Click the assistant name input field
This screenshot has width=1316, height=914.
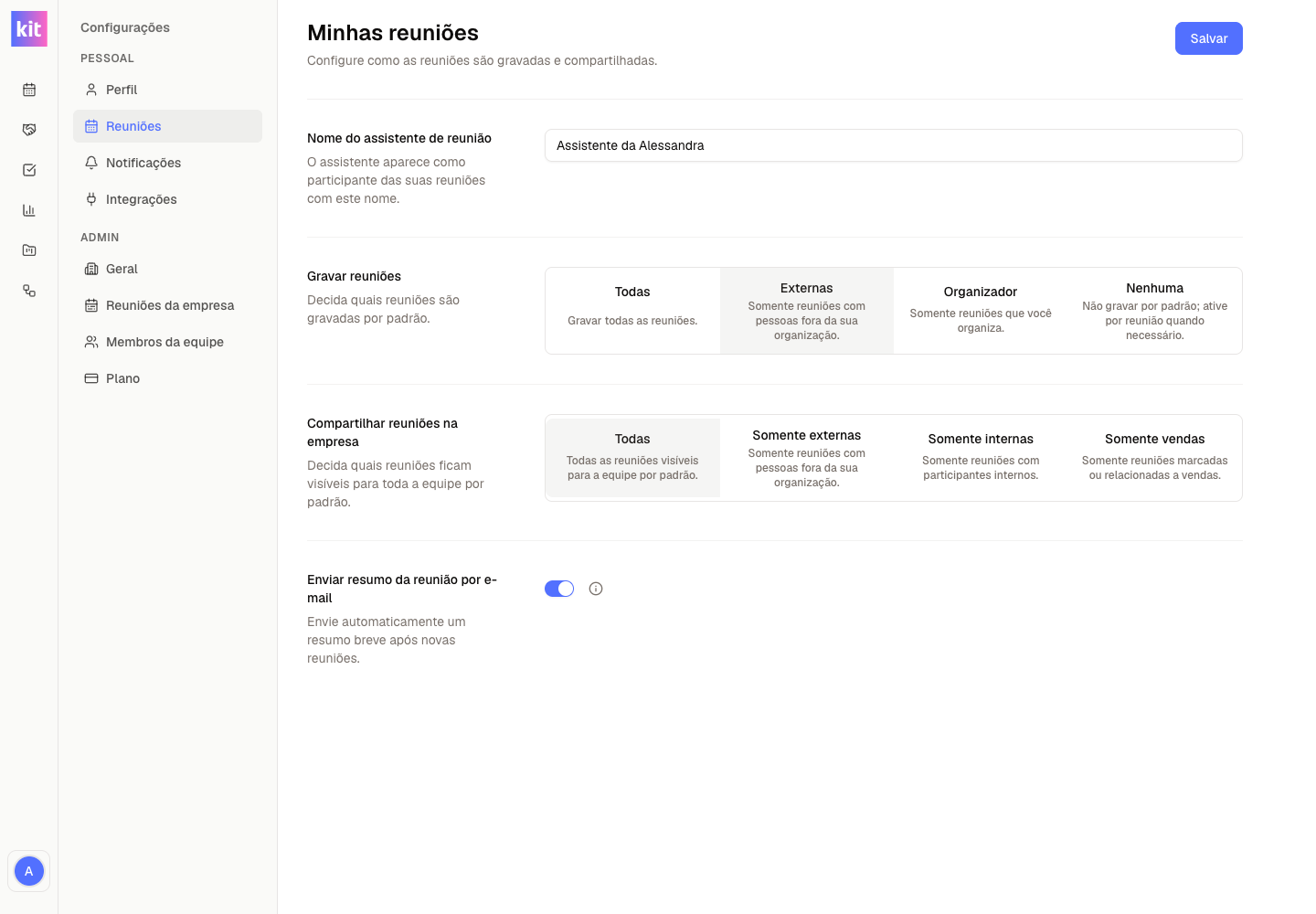click(x=894, y=145)
